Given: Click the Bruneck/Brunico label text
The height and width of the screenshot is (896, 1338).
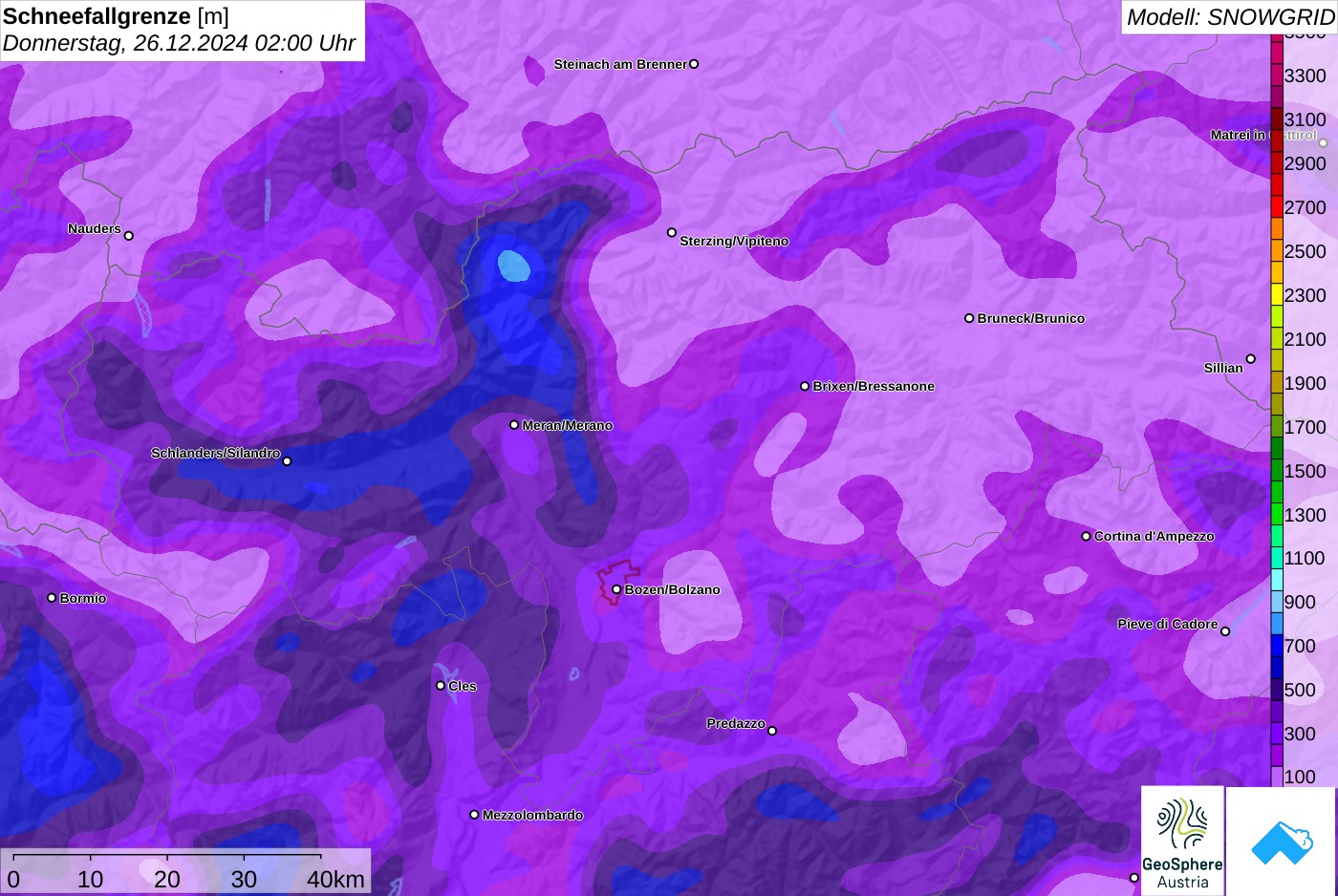Looking at the screenshot, I should pyautogui.click(x=1031, y=318).
